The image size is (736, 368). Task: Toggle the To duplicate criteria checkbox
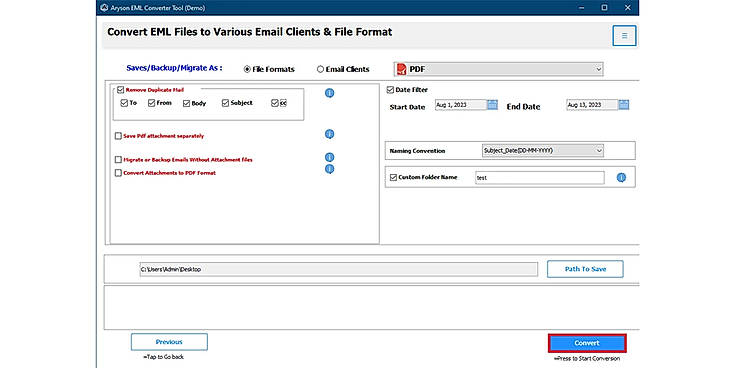pyautogui.click(x=124, y=103)
